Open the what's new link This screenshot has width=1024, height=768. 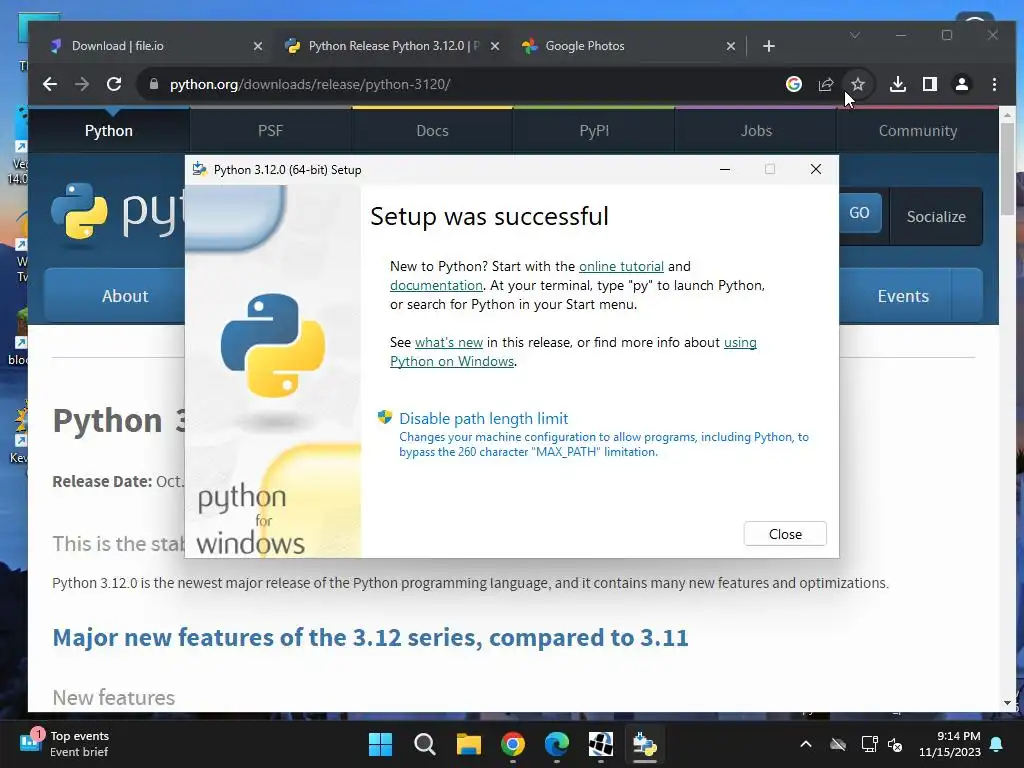[449, 342]
